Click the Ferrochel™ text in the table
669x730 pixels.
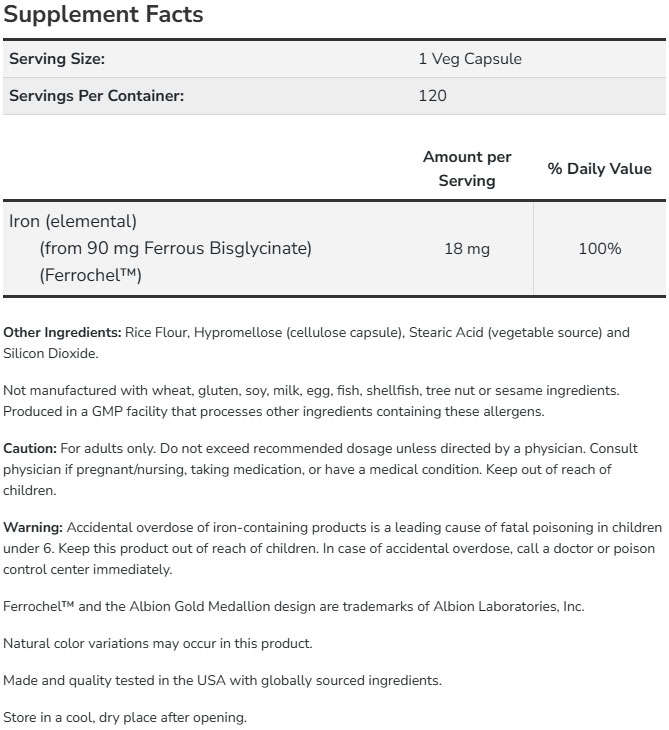[x=89, y=275]
